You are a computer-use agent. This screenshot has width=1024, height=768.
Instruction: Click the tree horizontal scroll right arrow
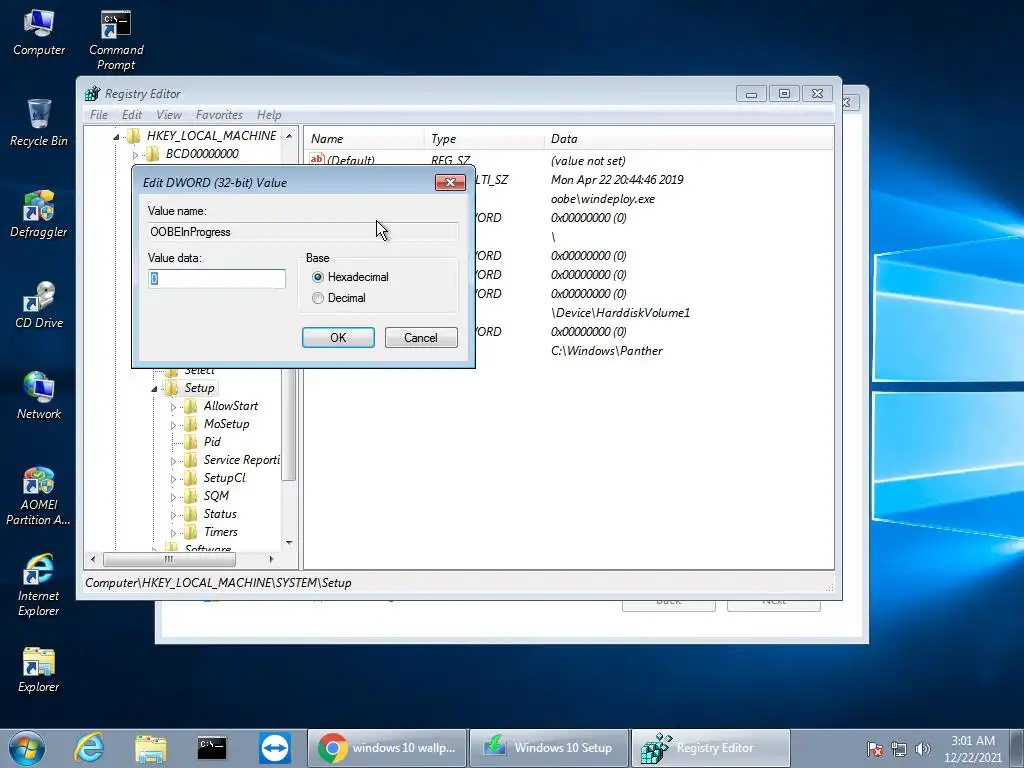[272, 559]
